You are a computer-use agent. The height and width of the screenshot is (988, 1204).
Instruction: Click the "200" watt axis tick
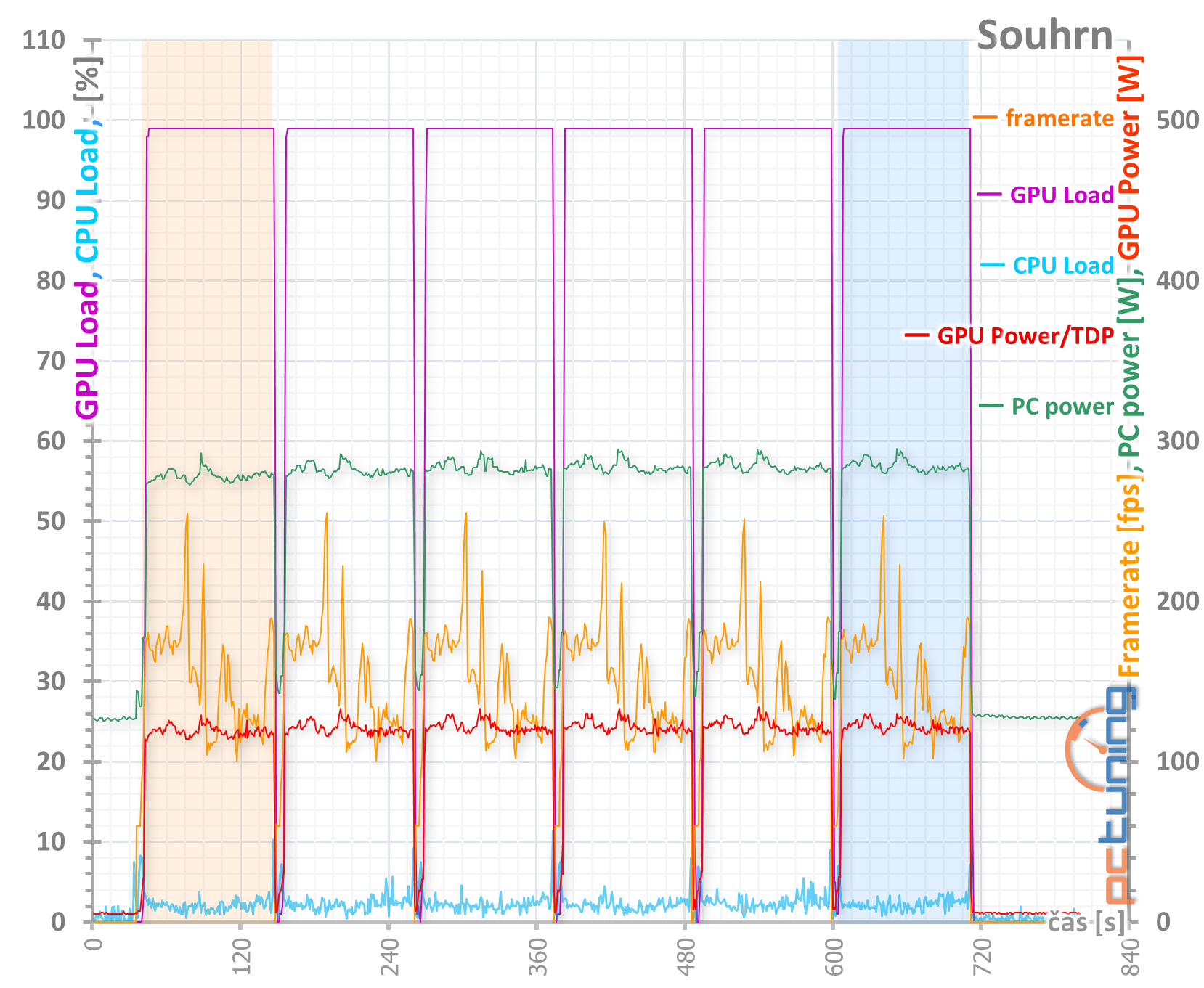click(x=1177, y=601)
